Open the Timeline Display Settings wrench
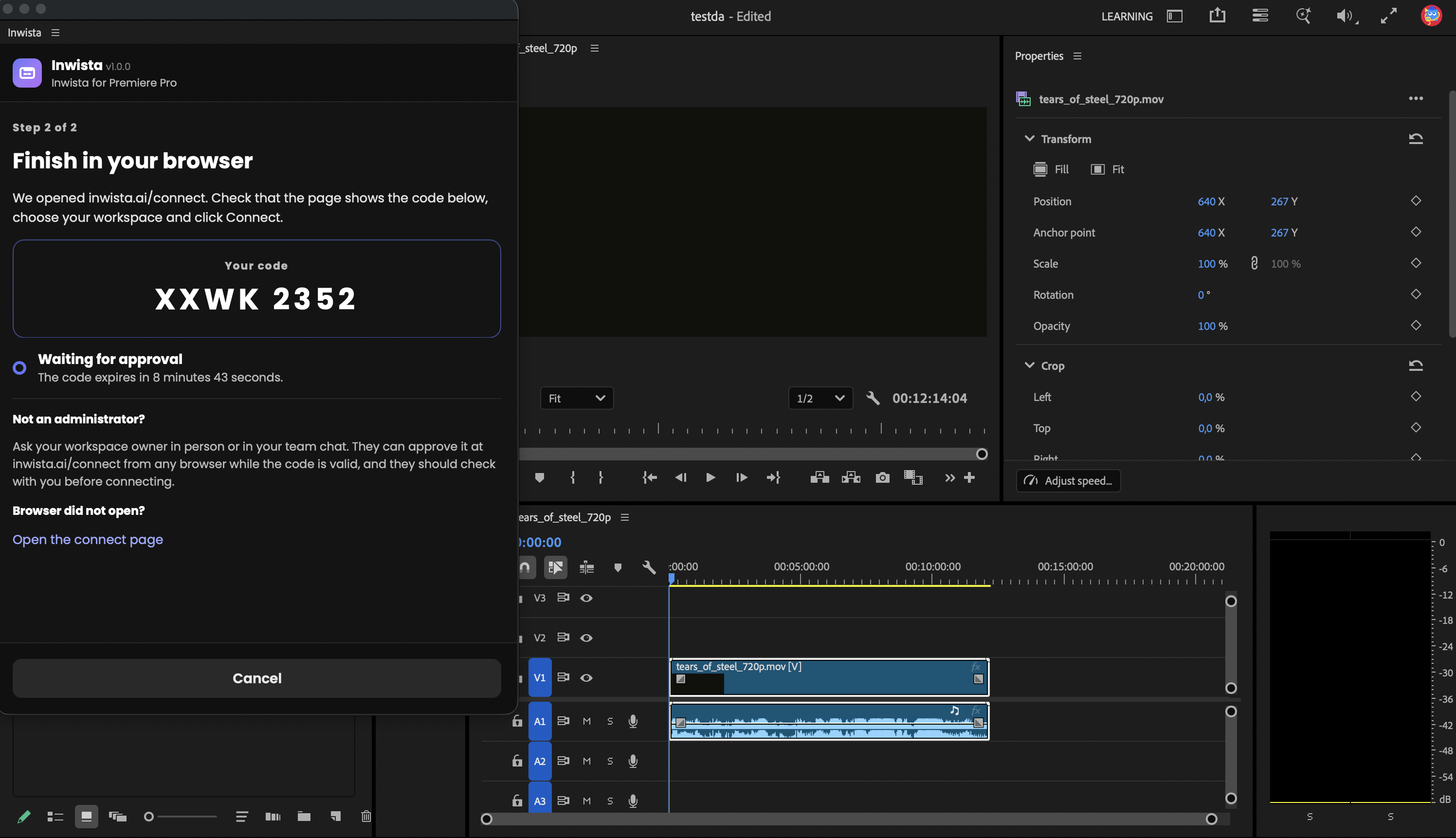The width and height of the screenshot is (1456, 838). 649,567
